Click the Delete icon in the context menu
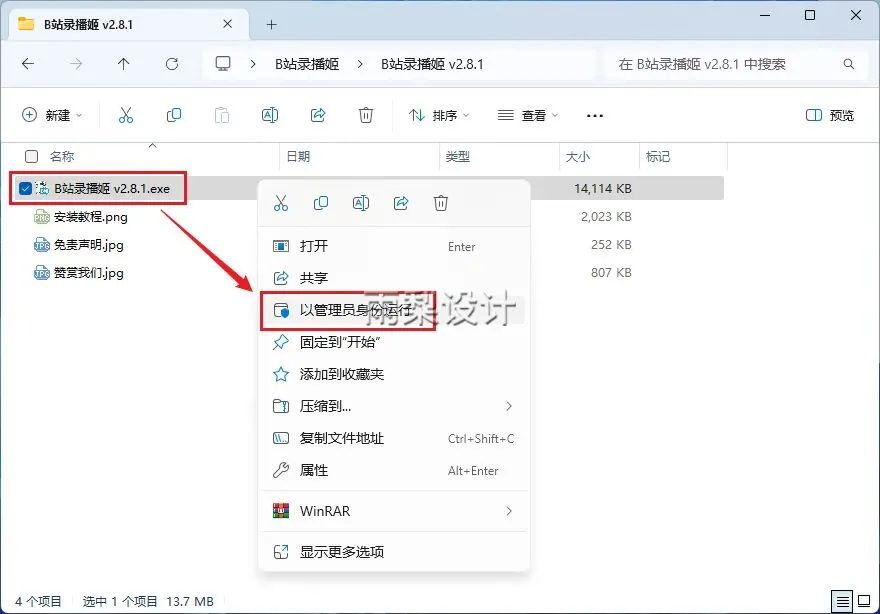 click(x=441, y=203)
